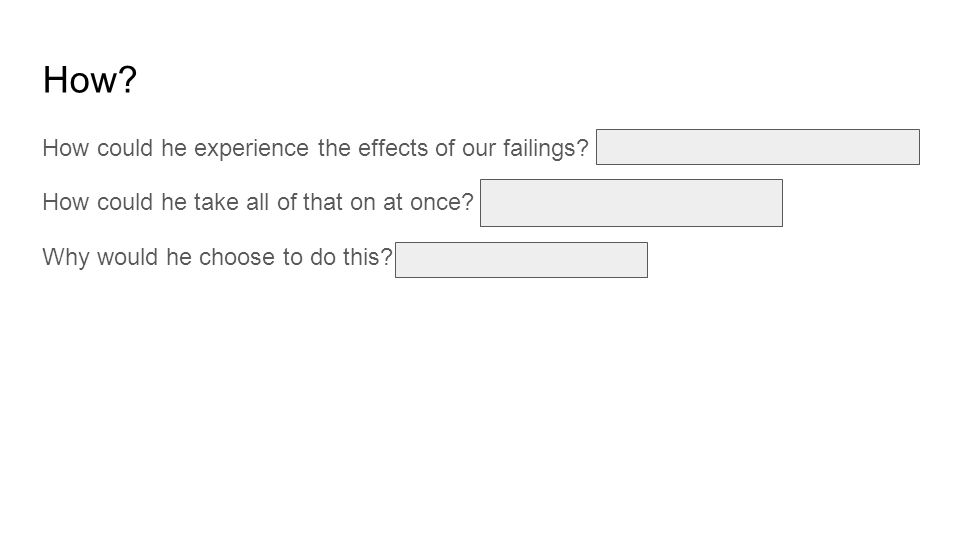Click the word "all" in second question
Screen dimensions: 960x540
click(x=257, y=202)
